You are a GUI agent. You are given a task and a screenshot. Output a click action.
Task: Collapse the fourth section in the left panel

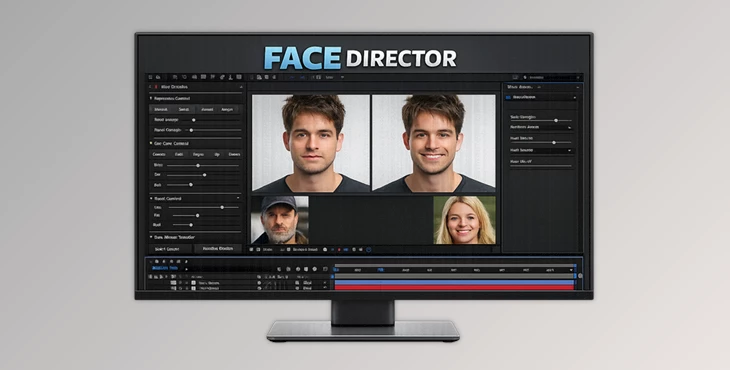(151, 237)
